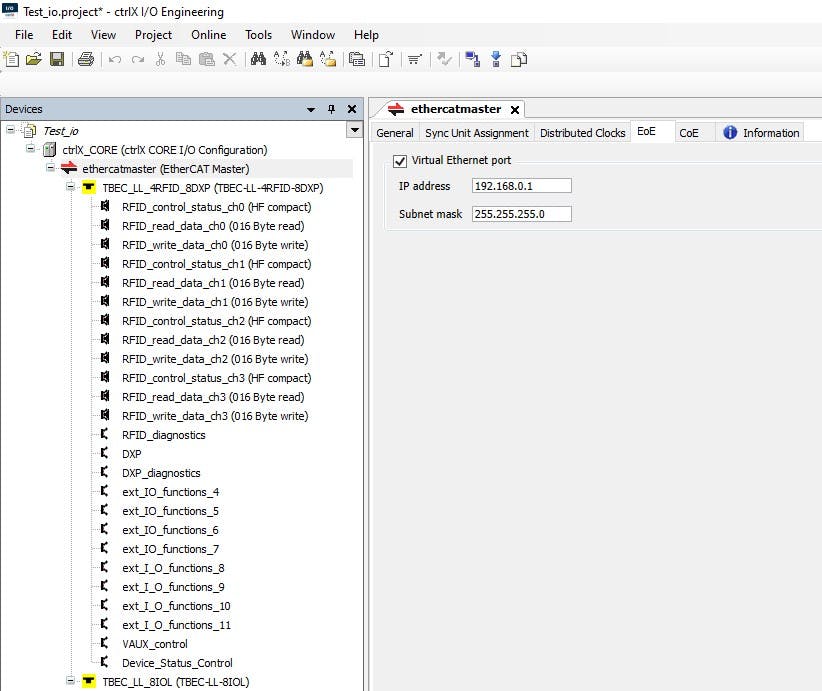The width and height of the screenshot is (822, 691).
Task: Click the blue download arrow icon
Action: pos(496,59)
